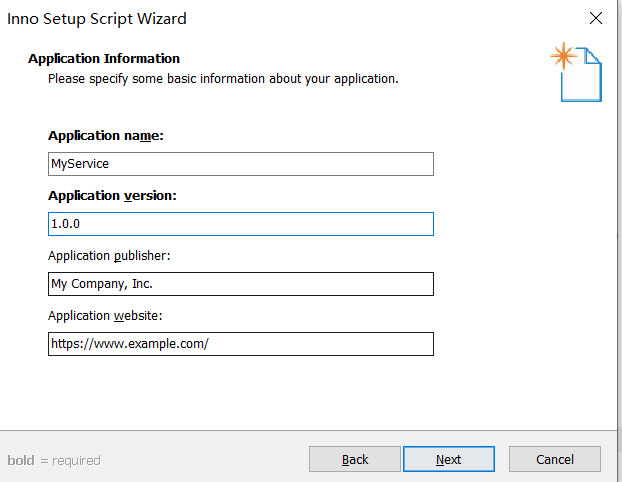Close the Inno Setup Script Wizard window
The height and width of the screenshot is (482, 622).
click(x=596, y=18)
